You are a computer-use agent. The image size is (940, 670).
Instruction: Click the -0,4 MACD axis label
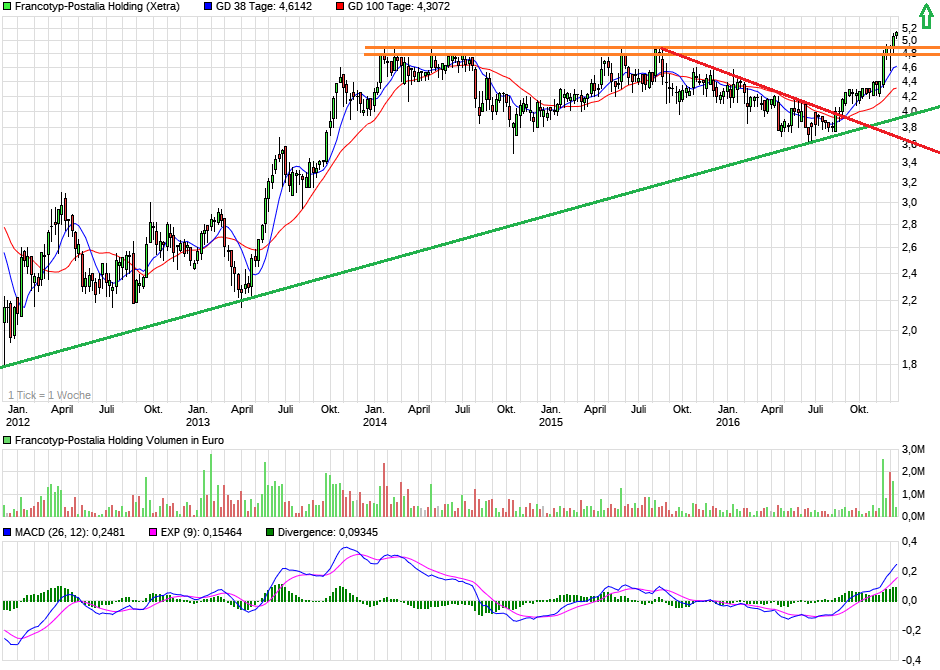pyautogui.click(x=911, y=660)
